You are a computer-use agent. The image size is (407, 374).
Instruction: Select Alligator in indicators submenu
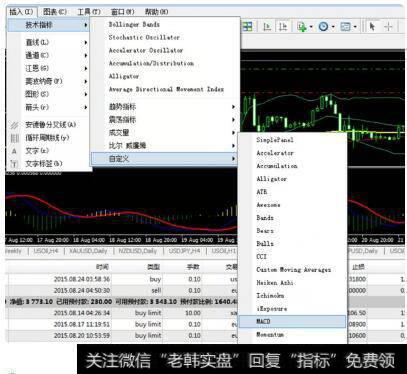(164, 76)
